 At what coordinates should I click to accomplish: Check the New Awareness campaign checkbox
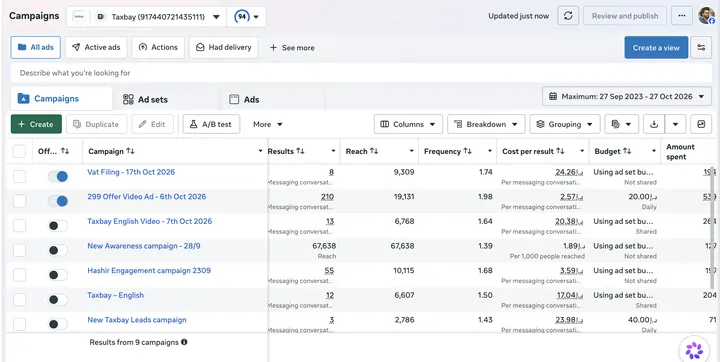[x=19, y=250]
